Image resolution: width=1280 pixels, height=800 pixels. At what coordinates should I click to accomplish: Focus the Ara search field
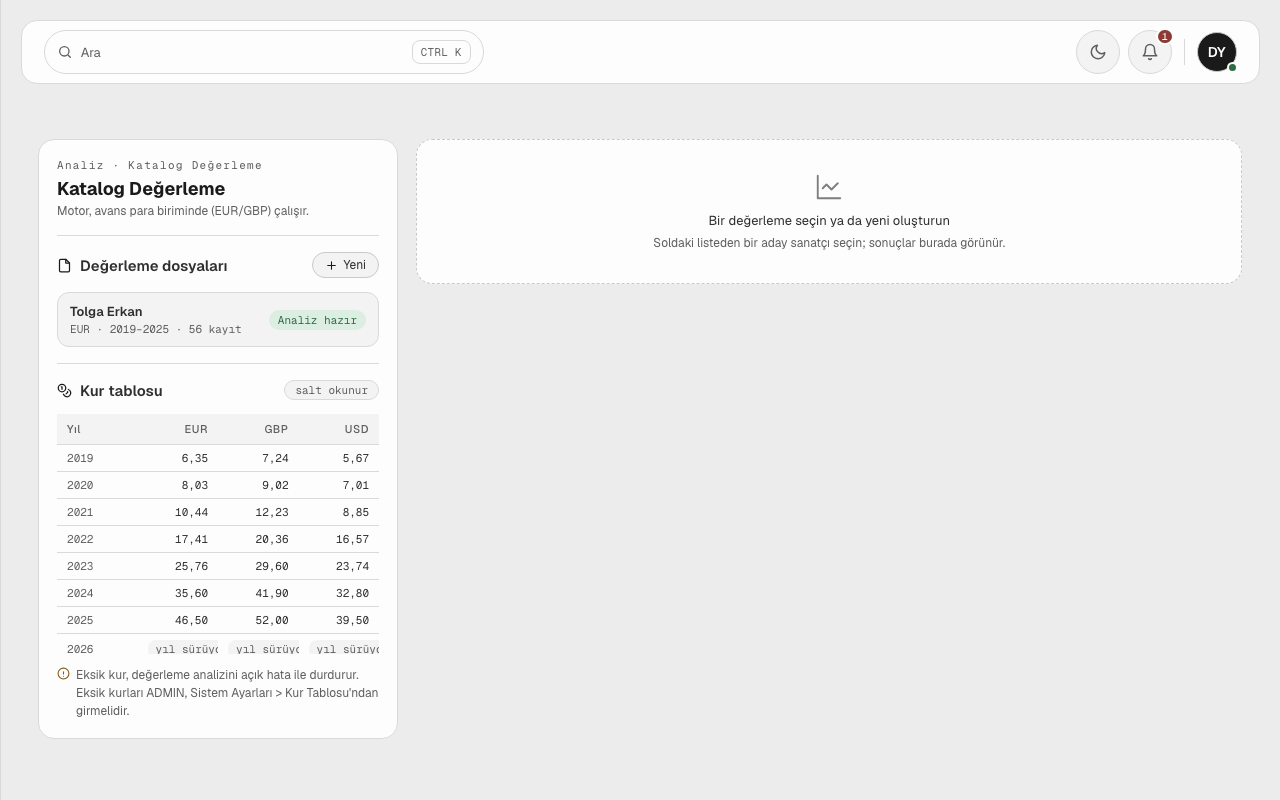[x=264, y=52]
